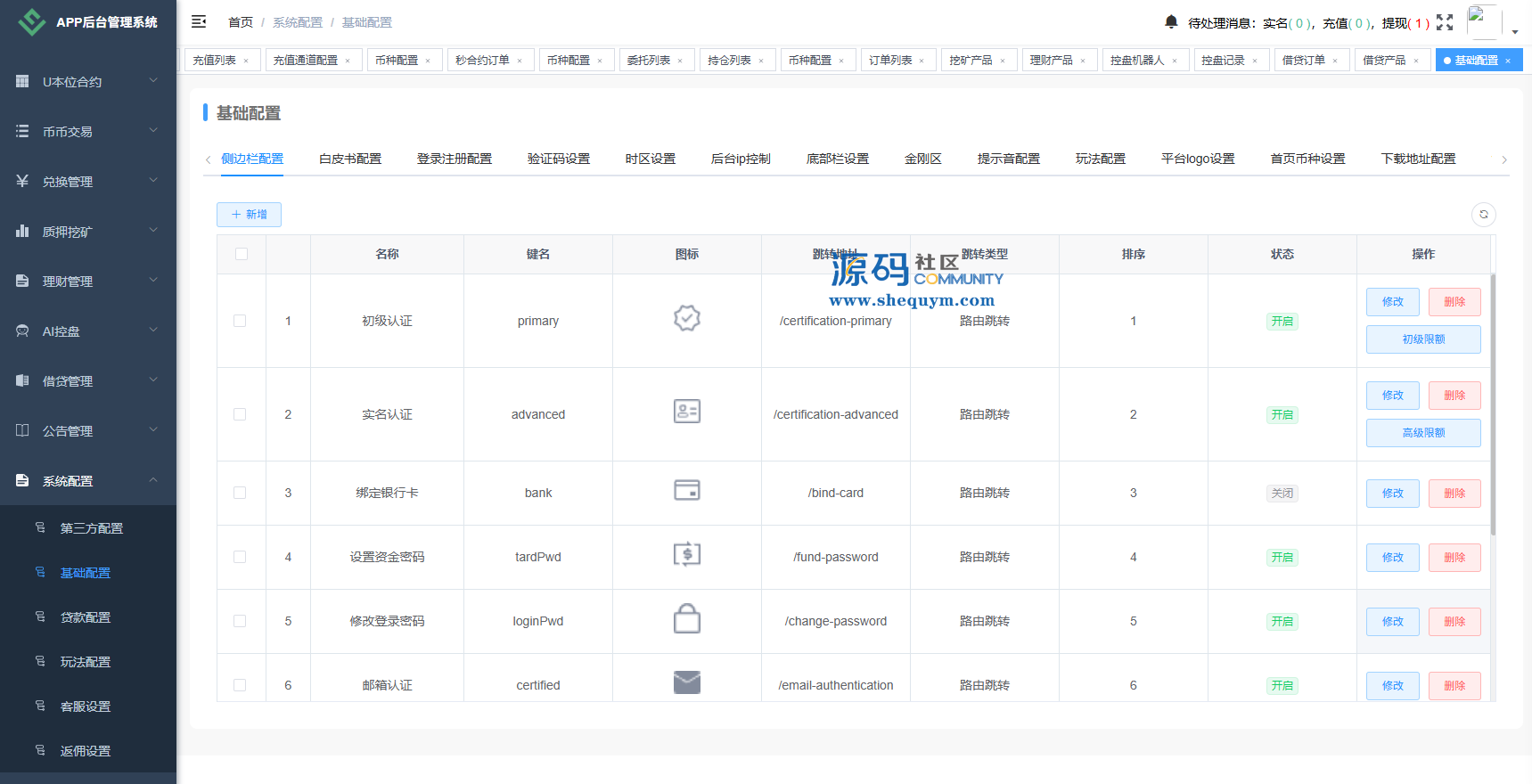This screenshot has height=784, width=1532.
Task: Click the 新增 button to add entry
Action: pyautogui.click(x=249, y=215)
